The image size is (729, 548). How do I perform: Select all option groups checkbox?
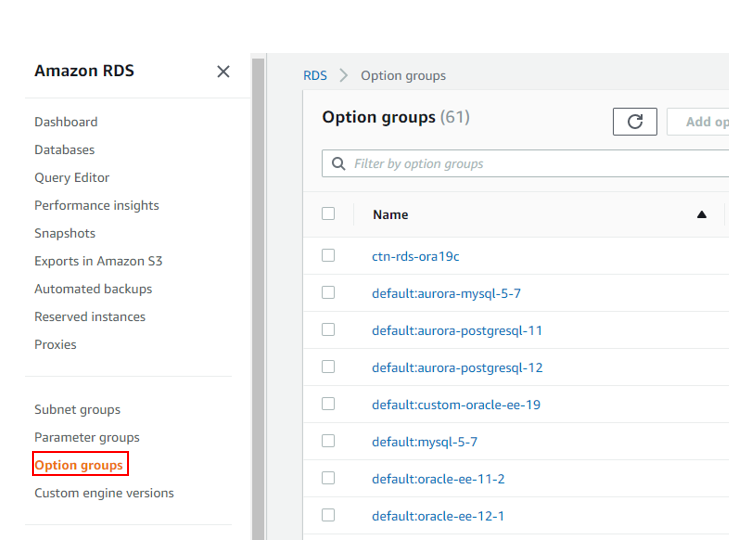[328, 214]
